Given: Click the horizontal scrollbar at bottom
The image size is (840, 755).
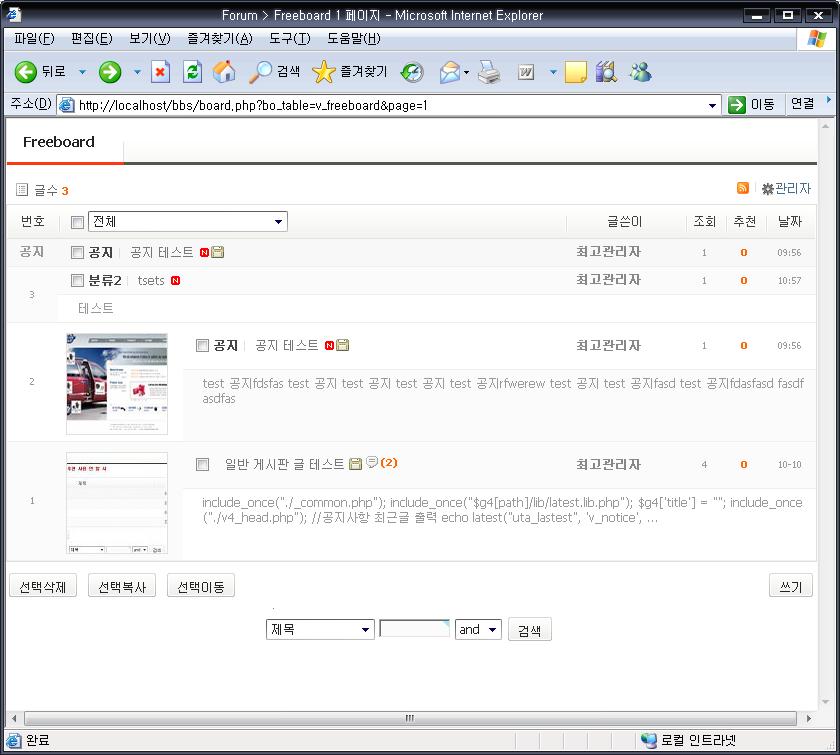Looking at the screenshot, I should point(410,718).
